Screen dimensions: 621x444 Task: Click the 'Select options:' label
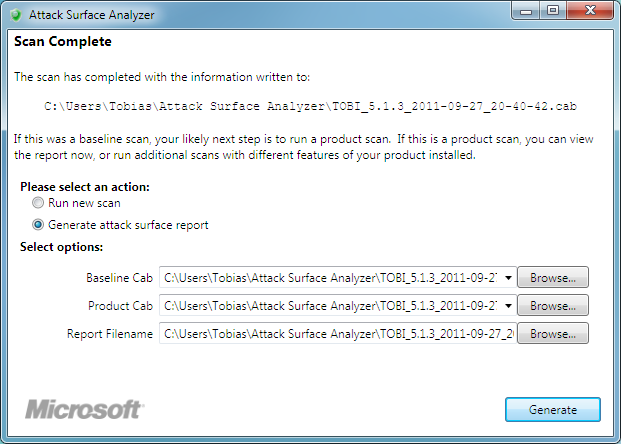(61, 247)
